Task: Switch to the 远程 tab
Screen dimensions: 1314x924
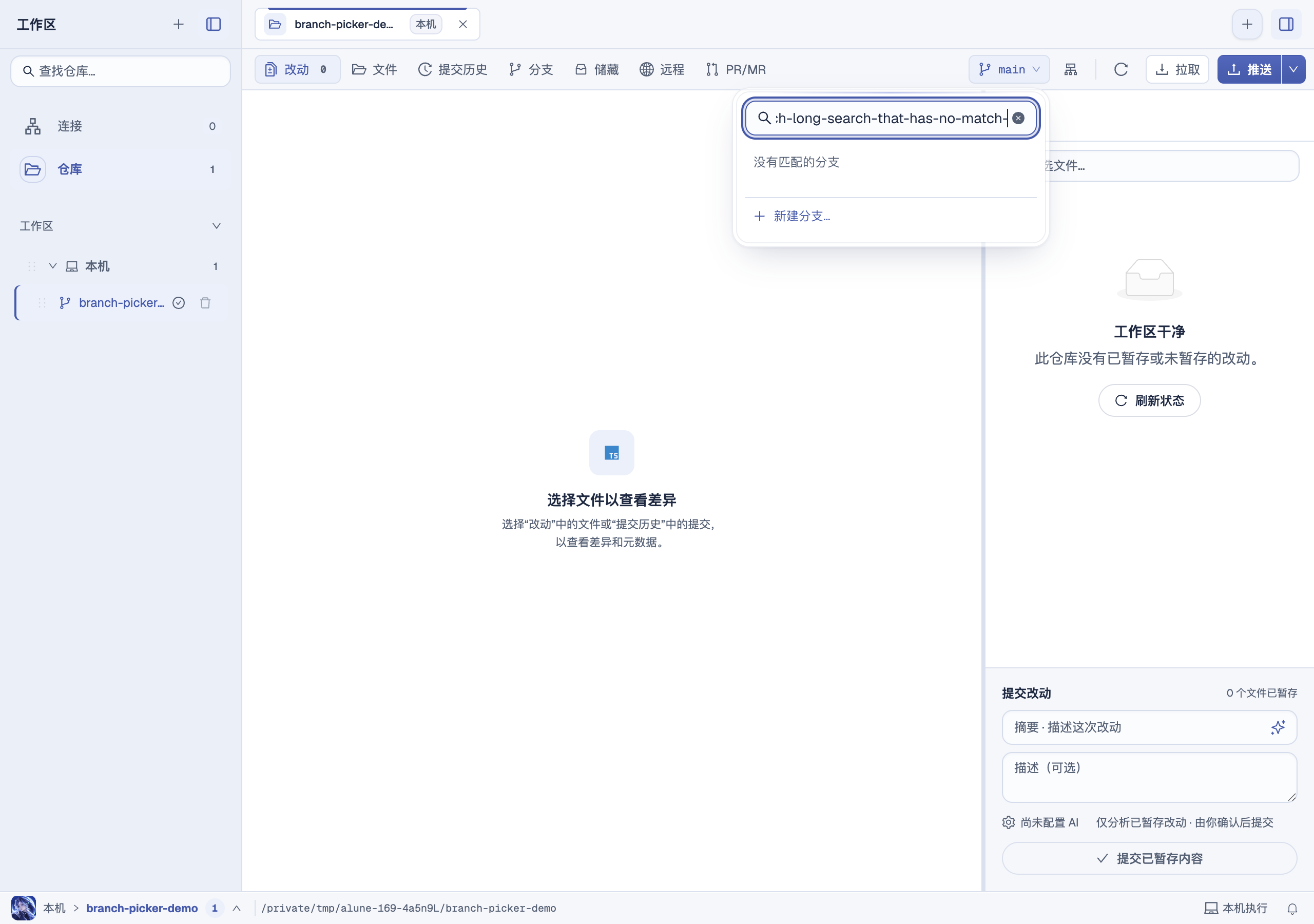Action: click(x=662, y=69)
